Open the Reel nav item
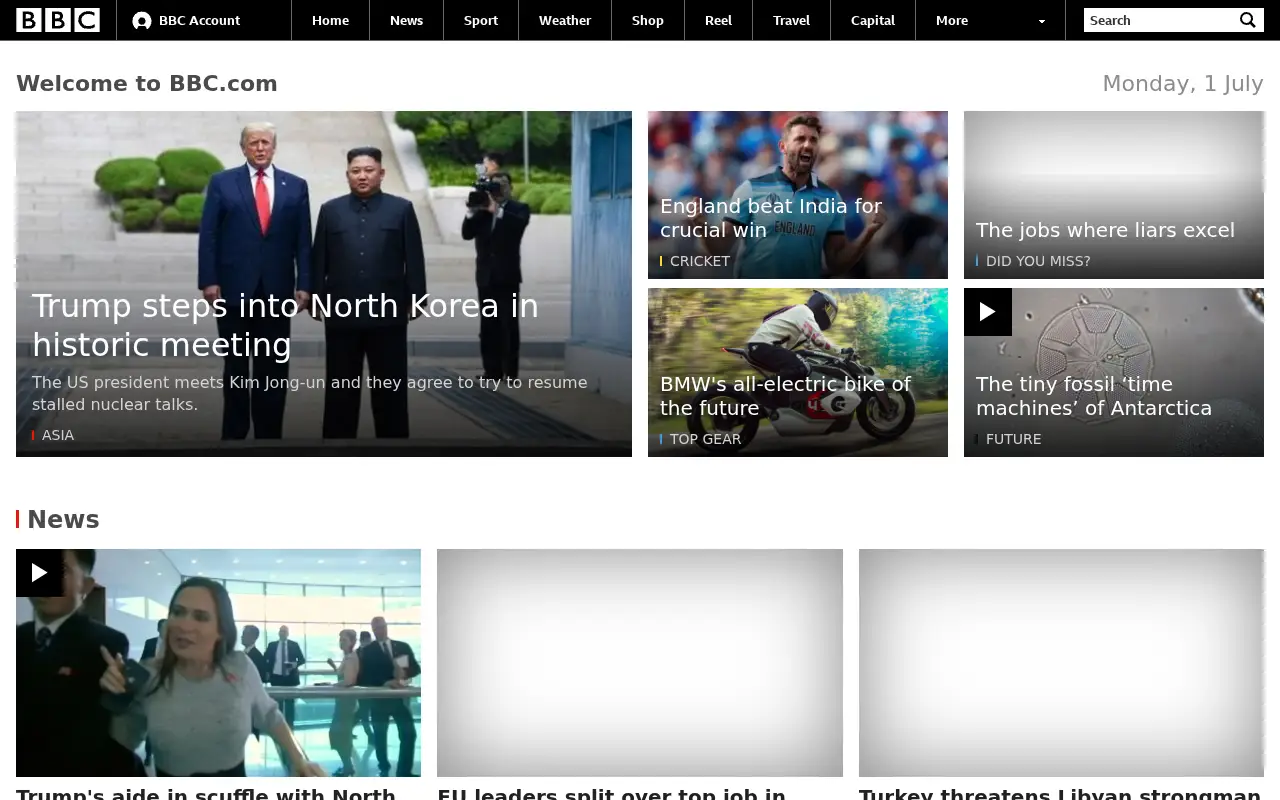 pos(718,20)
